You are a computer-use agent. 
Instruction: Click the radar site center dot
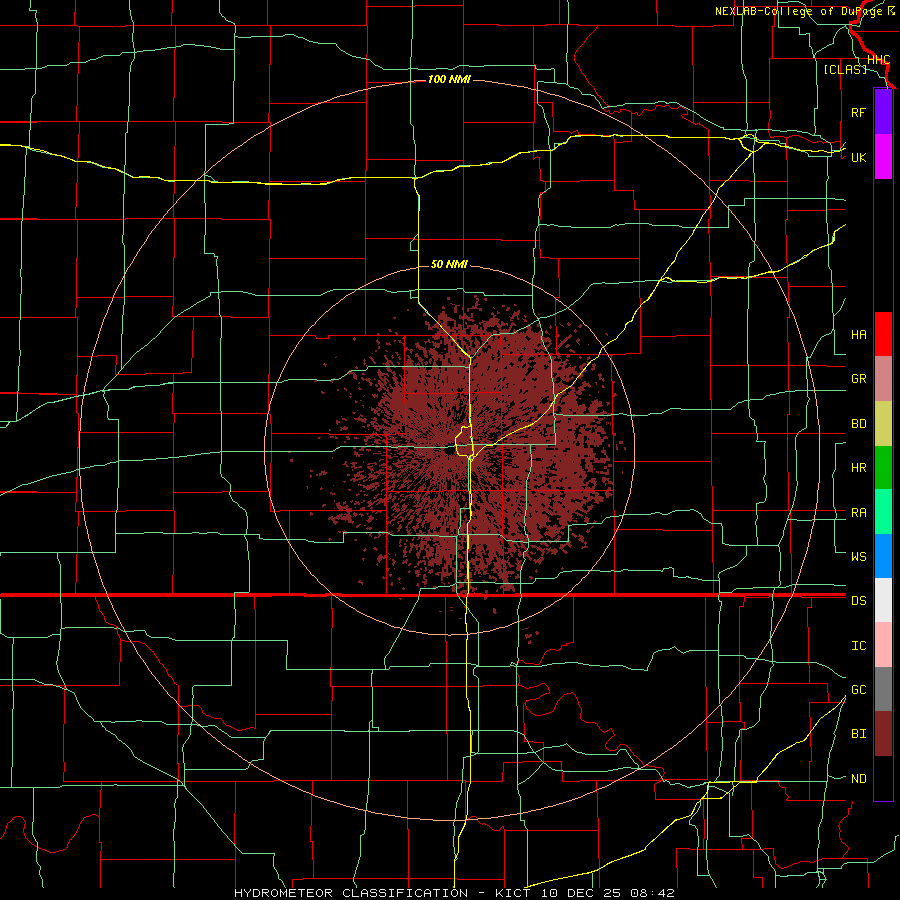pos(449,451)
